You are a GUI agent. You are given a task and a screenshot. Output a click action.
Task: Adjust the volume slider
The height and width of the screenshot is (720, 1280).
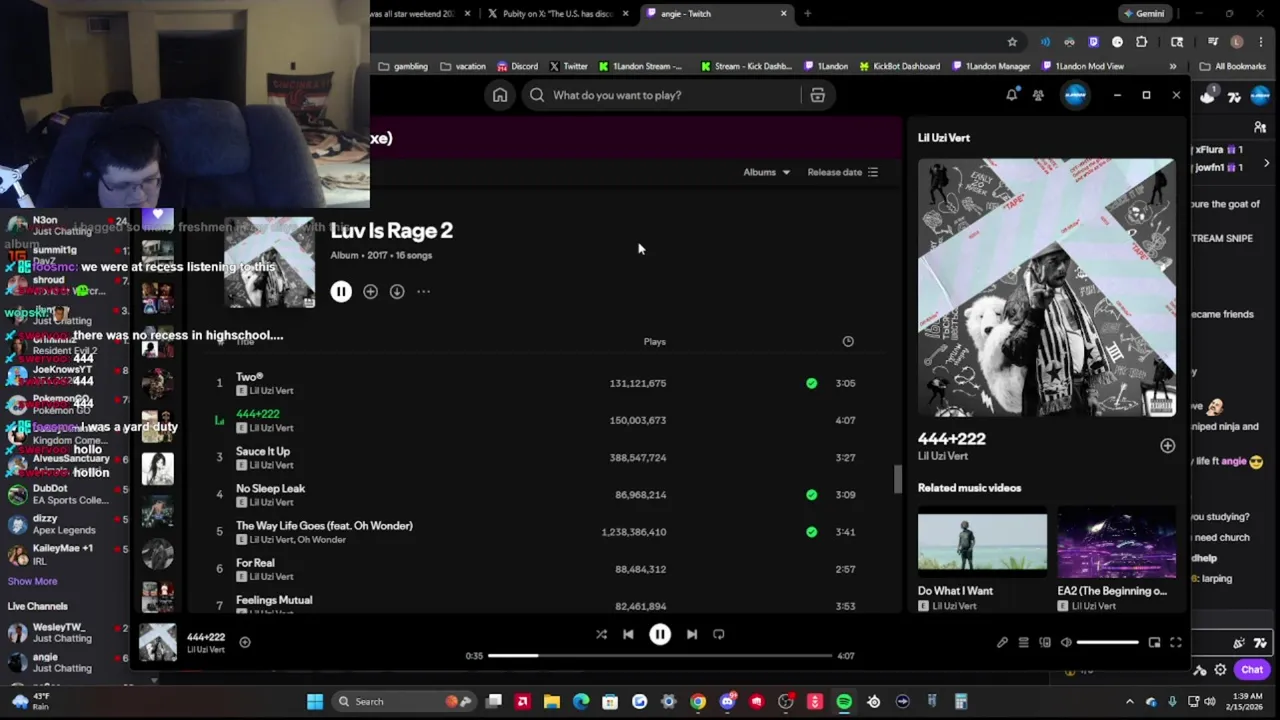pyautogui.click(x=1108, y=642)
